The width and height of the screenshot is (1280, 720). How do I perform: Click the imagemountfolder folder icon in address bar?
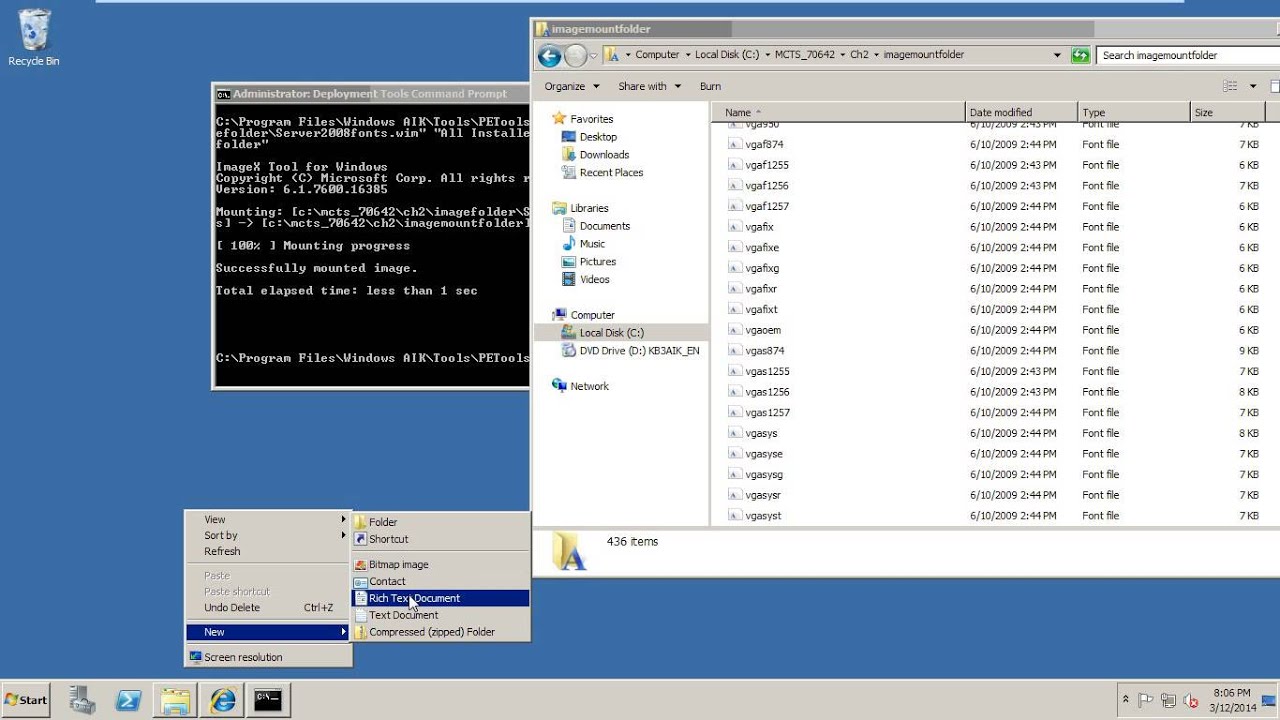[611, 55]
